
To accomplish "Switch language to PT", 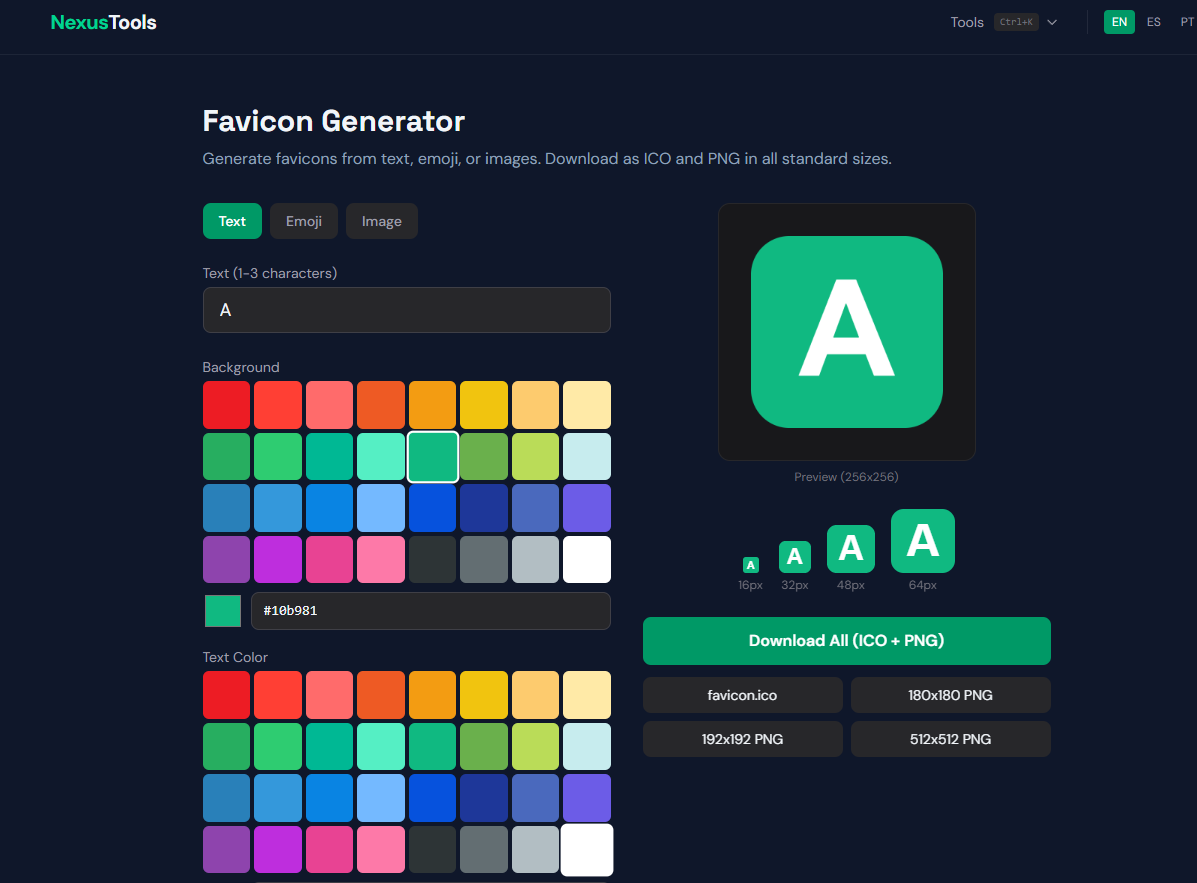I will [x=1186, y=22].
